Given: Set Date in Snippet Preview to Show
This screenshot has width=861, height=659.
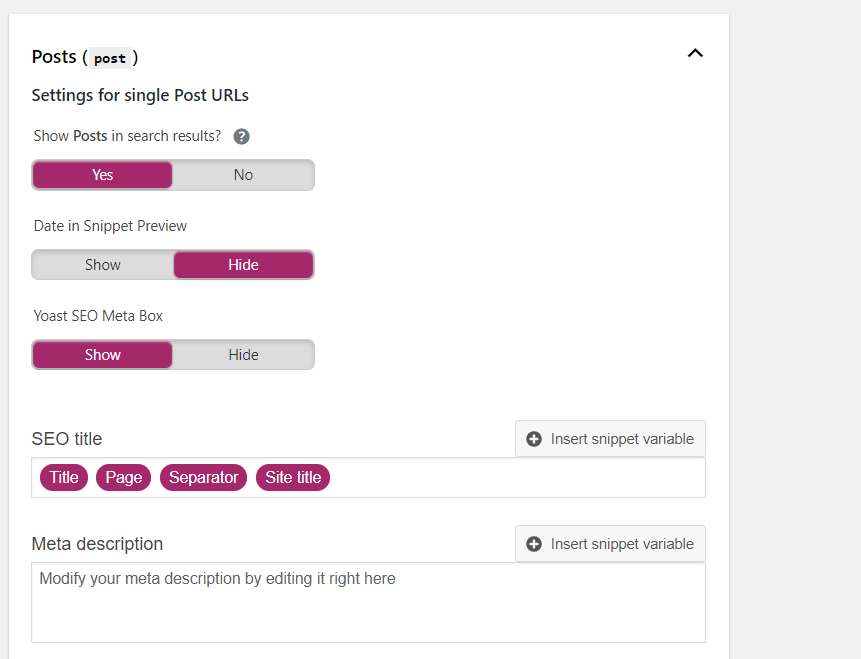Looking at the screenshot, I should [102, 265].
